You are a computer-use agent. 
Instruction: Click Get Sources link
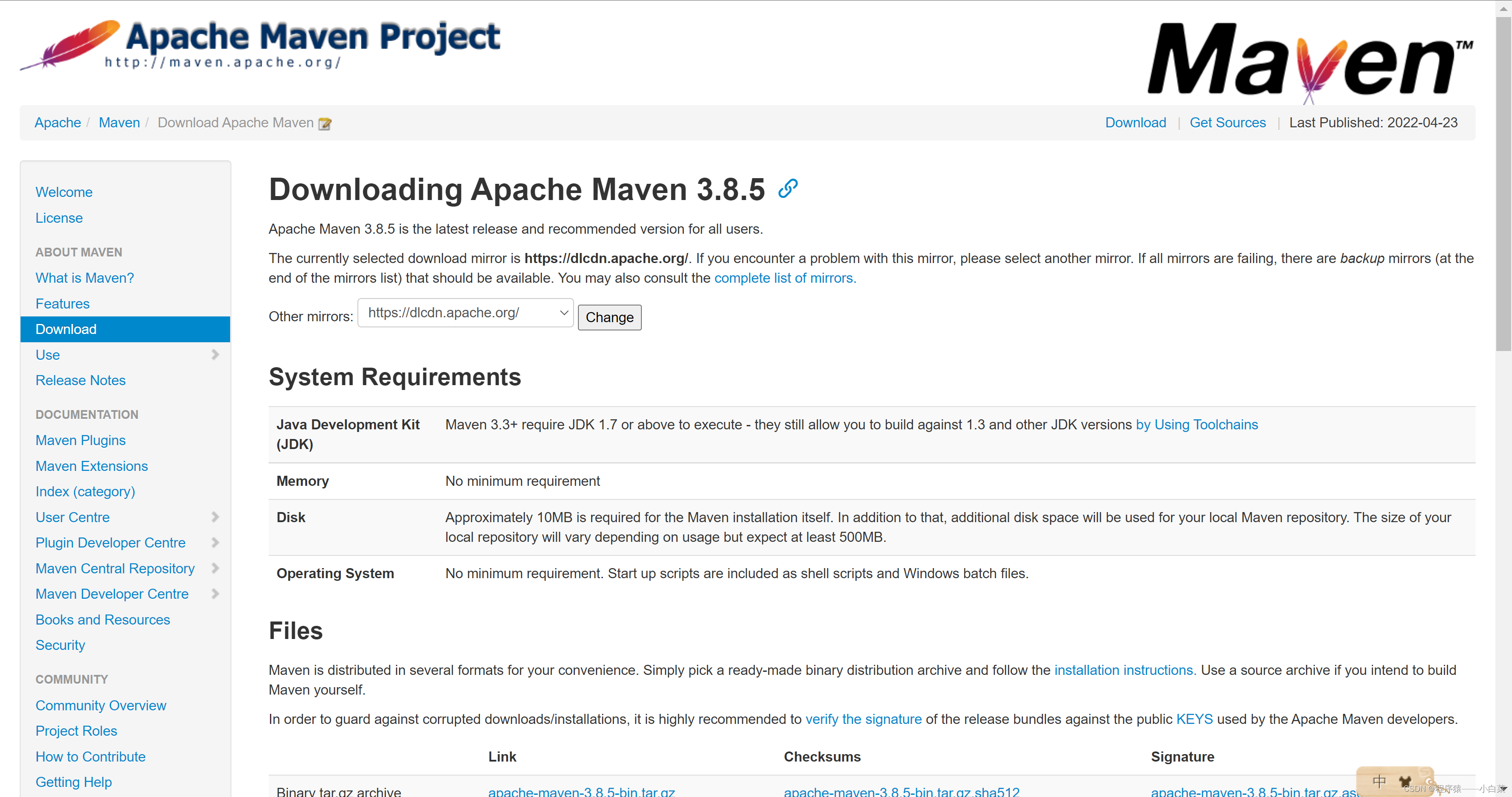(x=1227, y=123)
